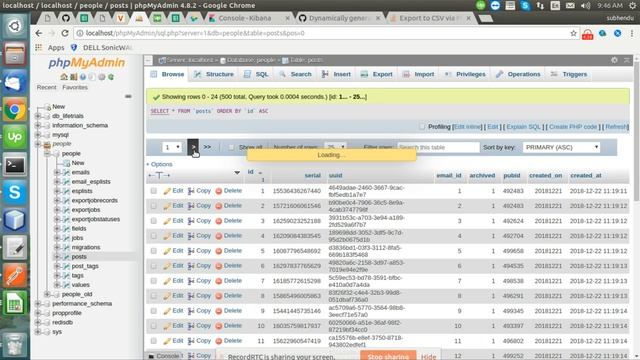Open the posts table in tree
Viewport: 640px width, 360px height.
[x=79, y=257]
